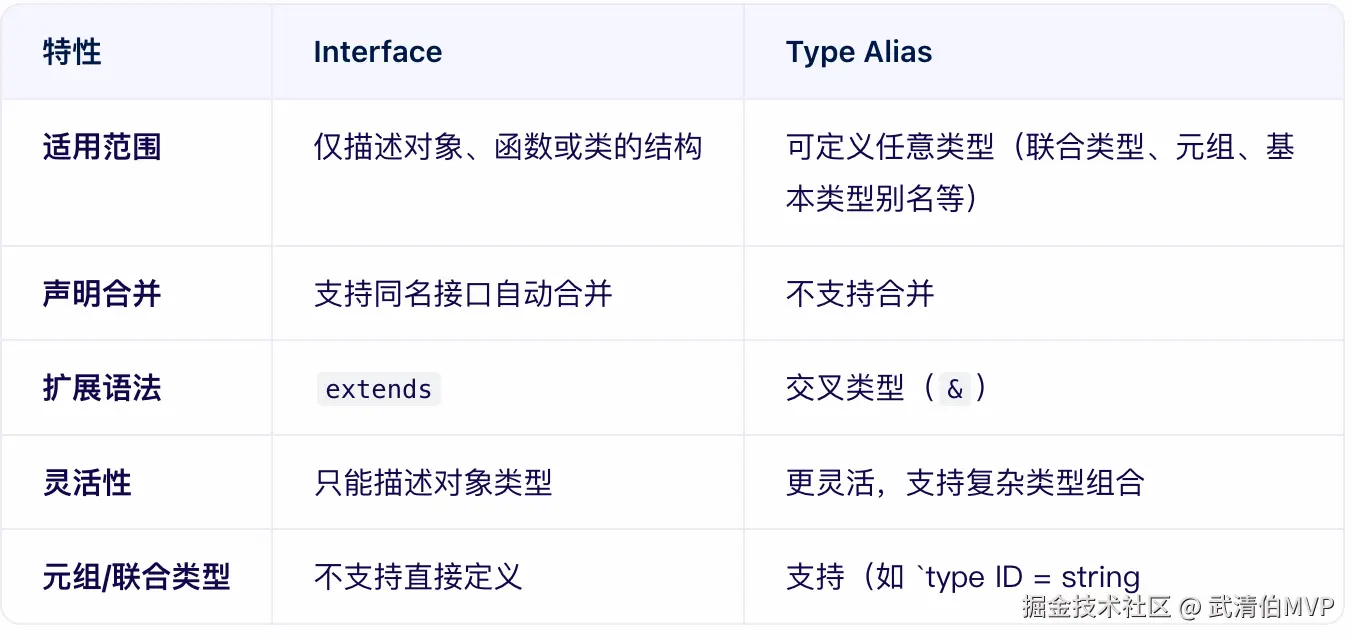Click the & inline code symbol
Image resolution: width=1354 pixels, height=640 pixels.
955,389
